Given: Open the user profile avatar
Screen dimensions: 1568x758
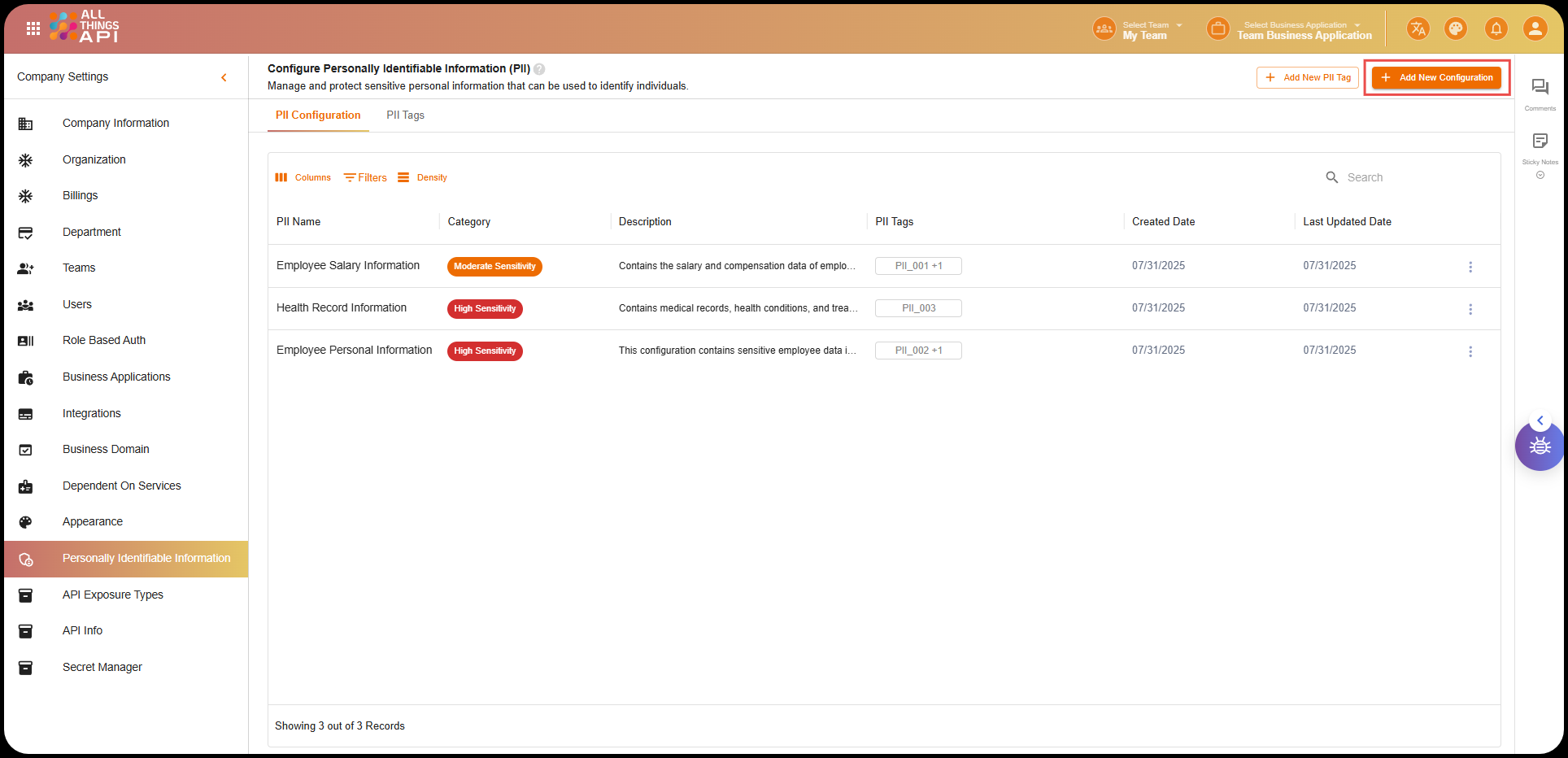Looking at the screenshot, I should (1535, 29).
